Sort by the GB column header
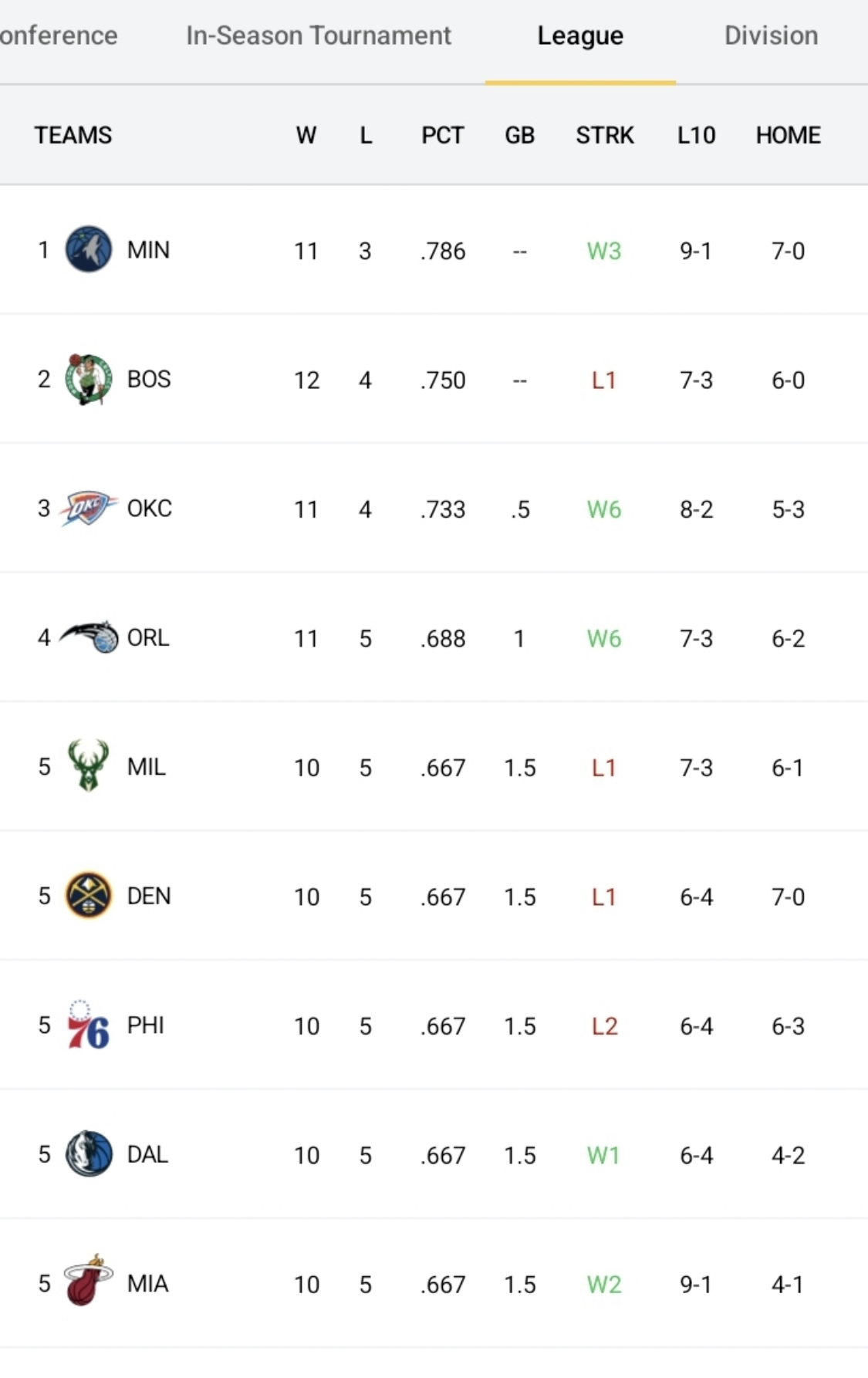Viewport: 868px width, 1378px height. [x=519, y=135]
